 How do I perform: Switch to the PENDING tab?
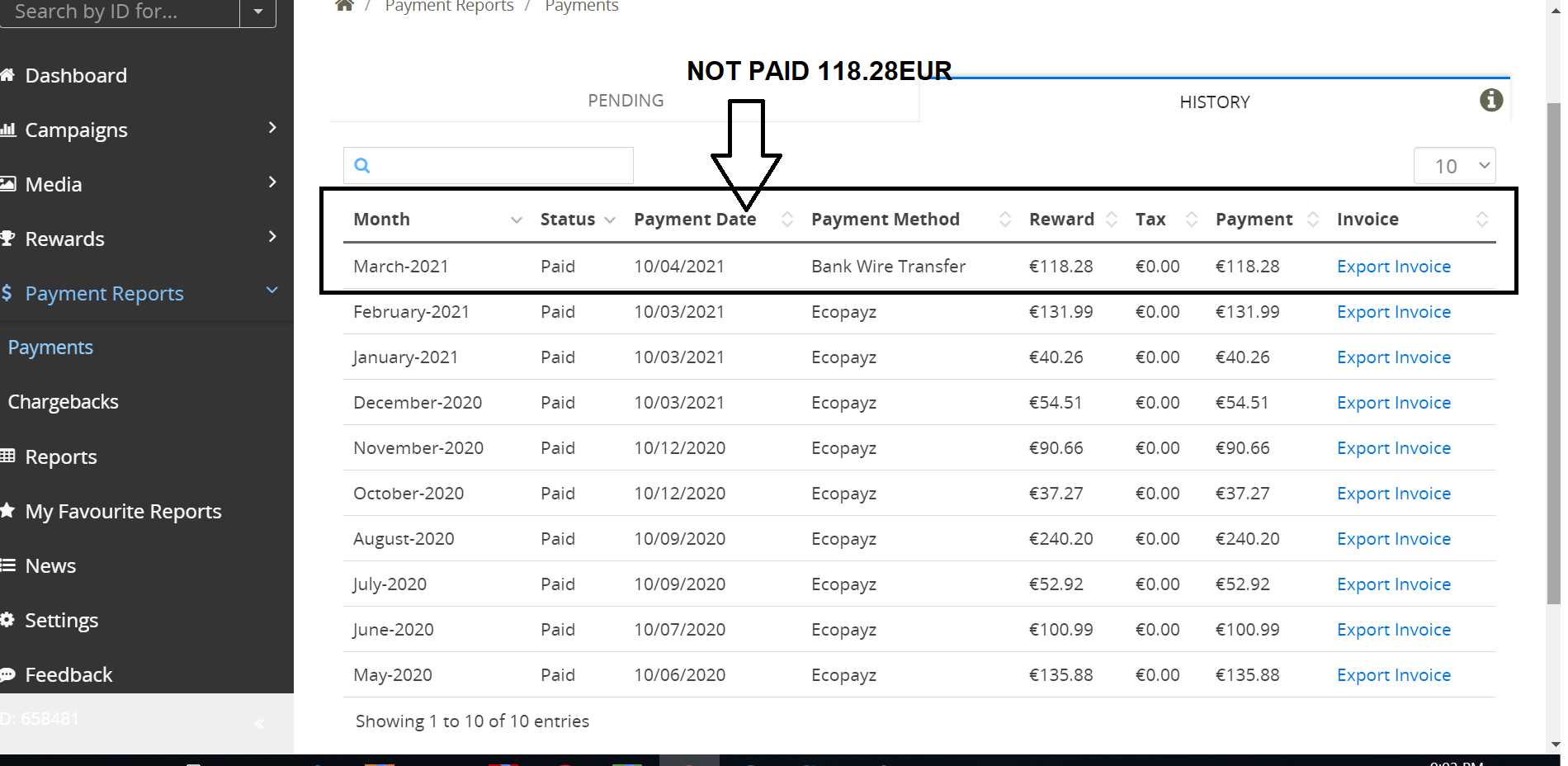626,101
